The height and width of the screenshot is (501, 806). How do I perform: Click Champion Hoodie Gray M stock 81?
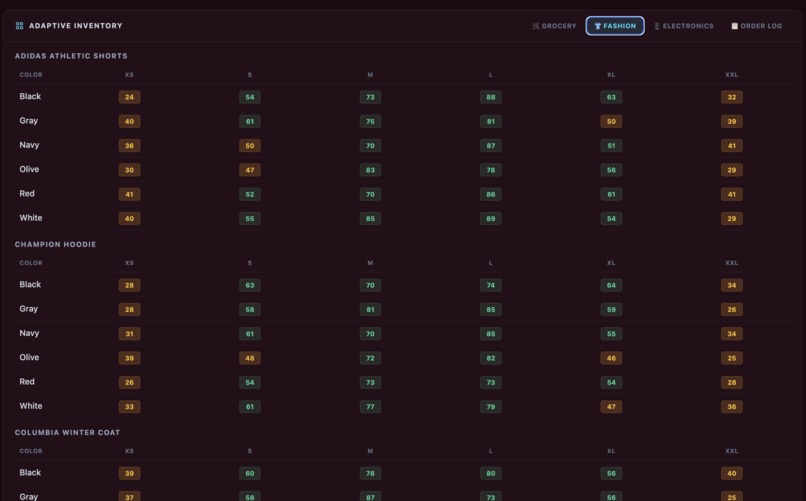(370, 309)
